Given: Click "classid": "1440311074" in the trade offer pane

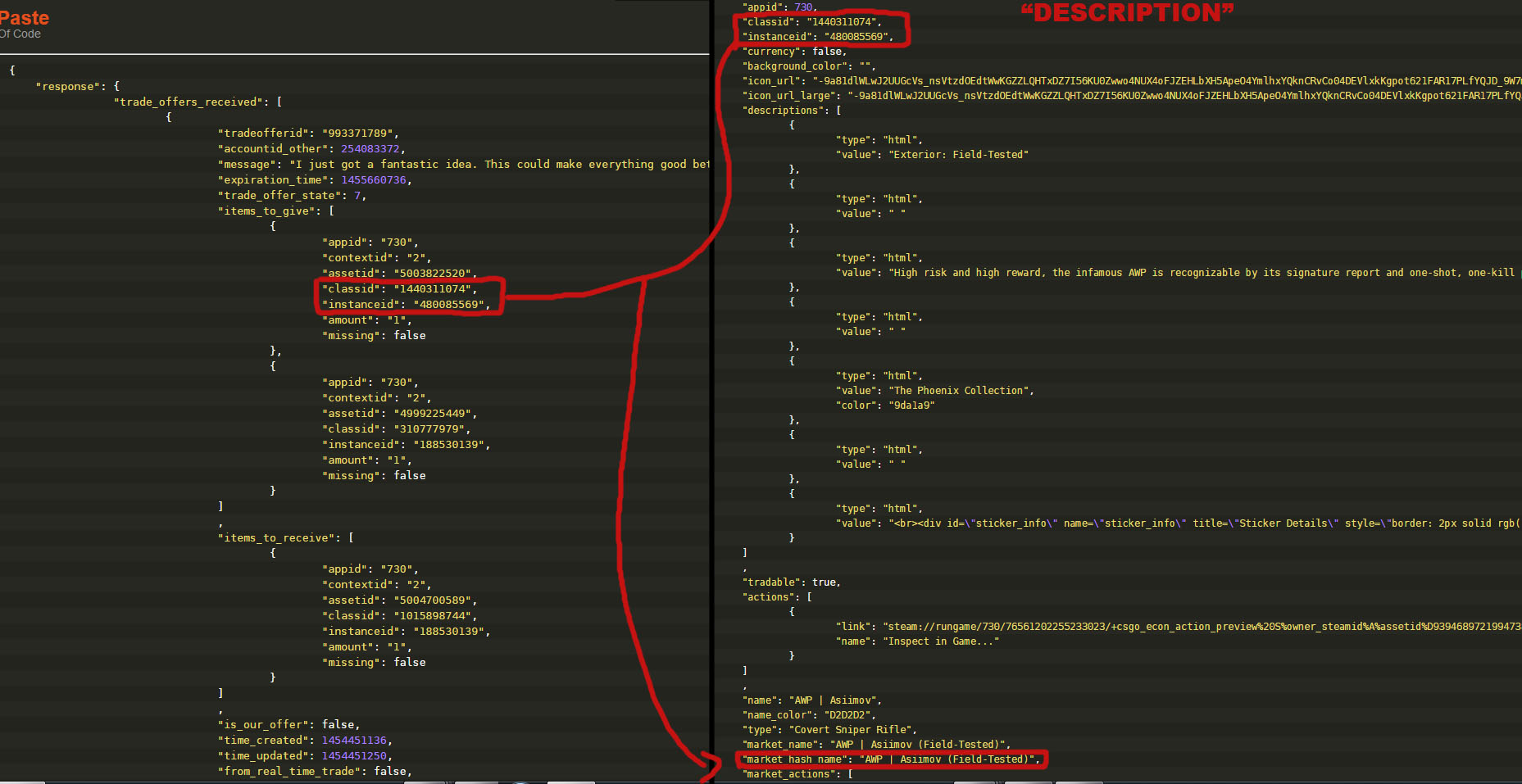Looking at the screenshot, I should pyautogui.click(x=399, y=288).
